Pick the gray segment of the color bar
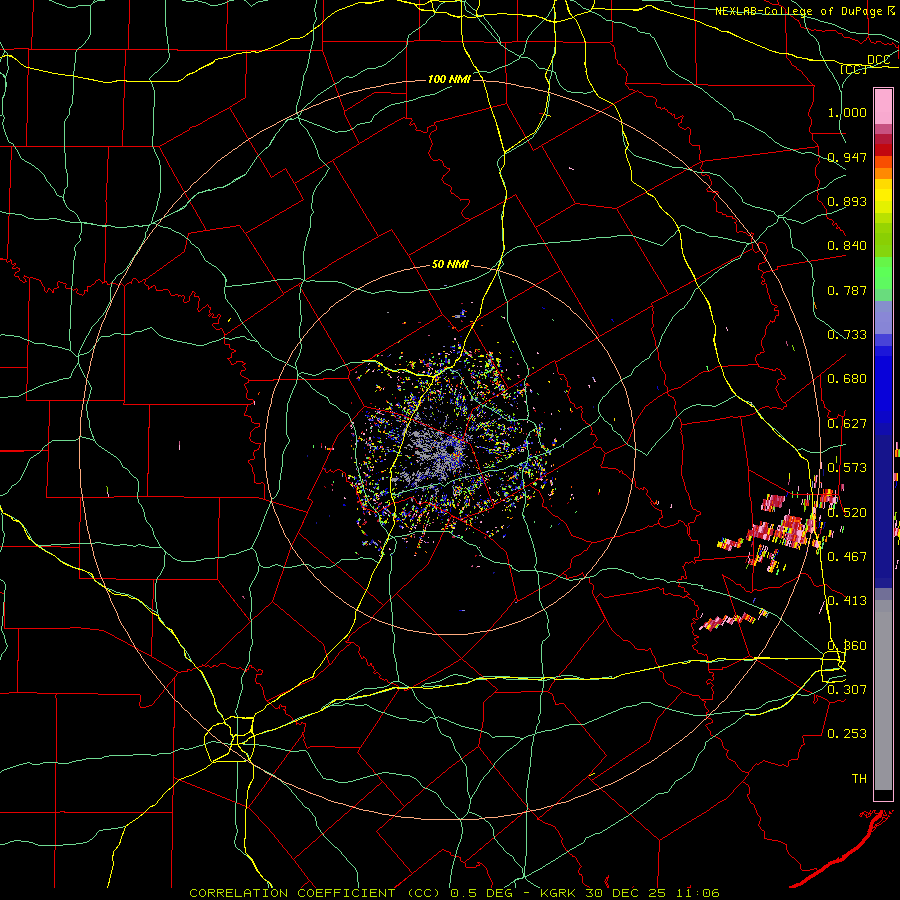 883,695
